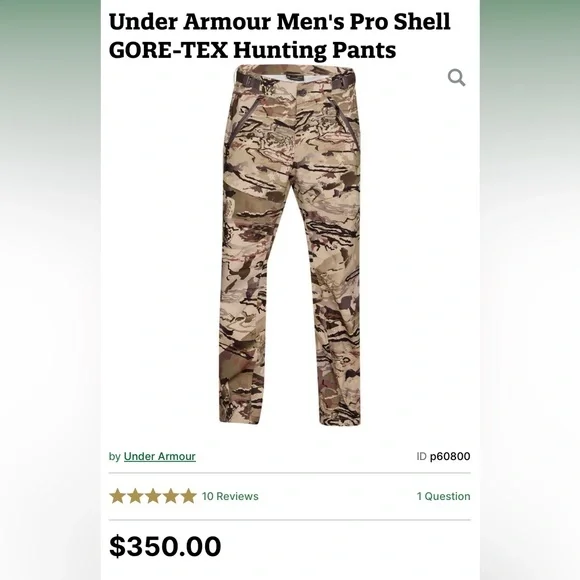Click the product ID p60800
Image resolution: width=580 pixels, height=580 pixels.
pos(450,456)
